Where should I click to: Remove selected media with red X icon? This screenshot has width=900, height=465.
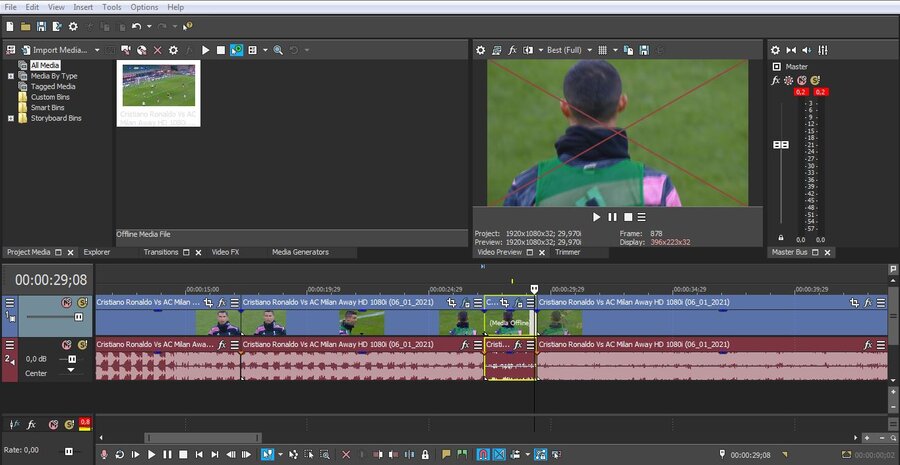tap(157, 51)
